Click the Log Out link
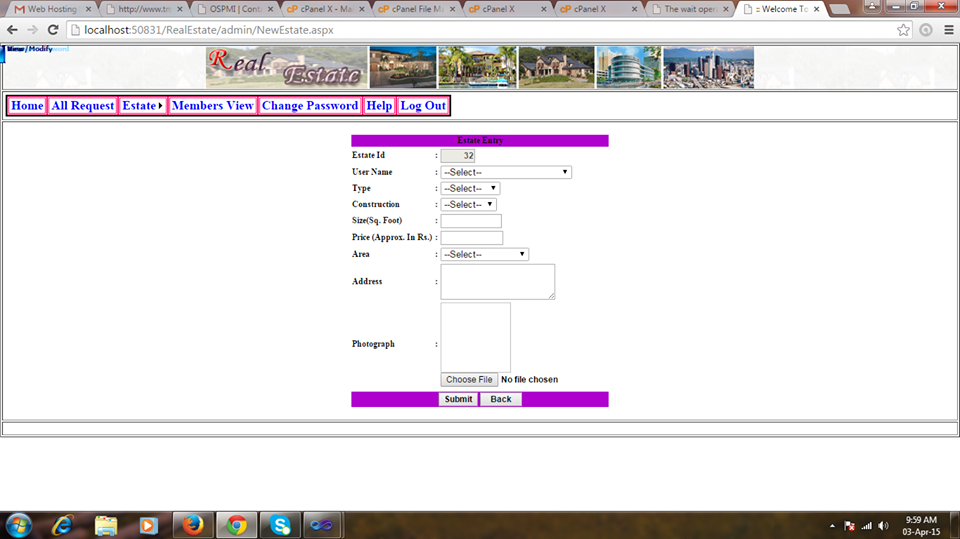This screenshot has height=539, width=960. point(423,106)
